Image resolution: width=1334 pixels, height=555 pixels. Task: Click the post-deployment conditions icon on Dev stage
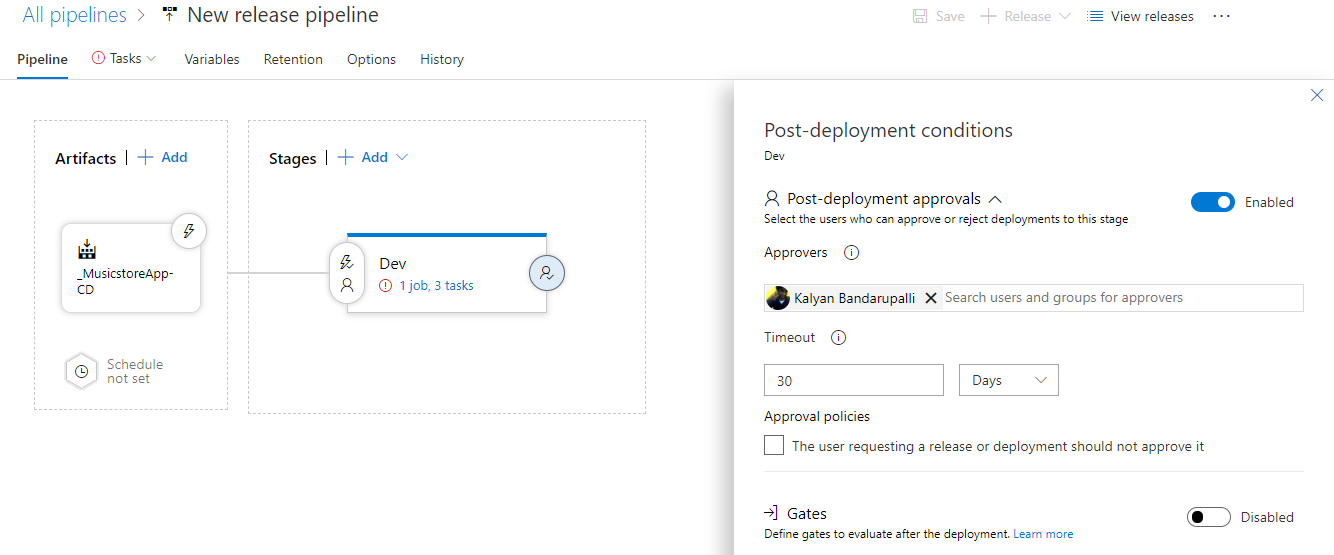547,272
